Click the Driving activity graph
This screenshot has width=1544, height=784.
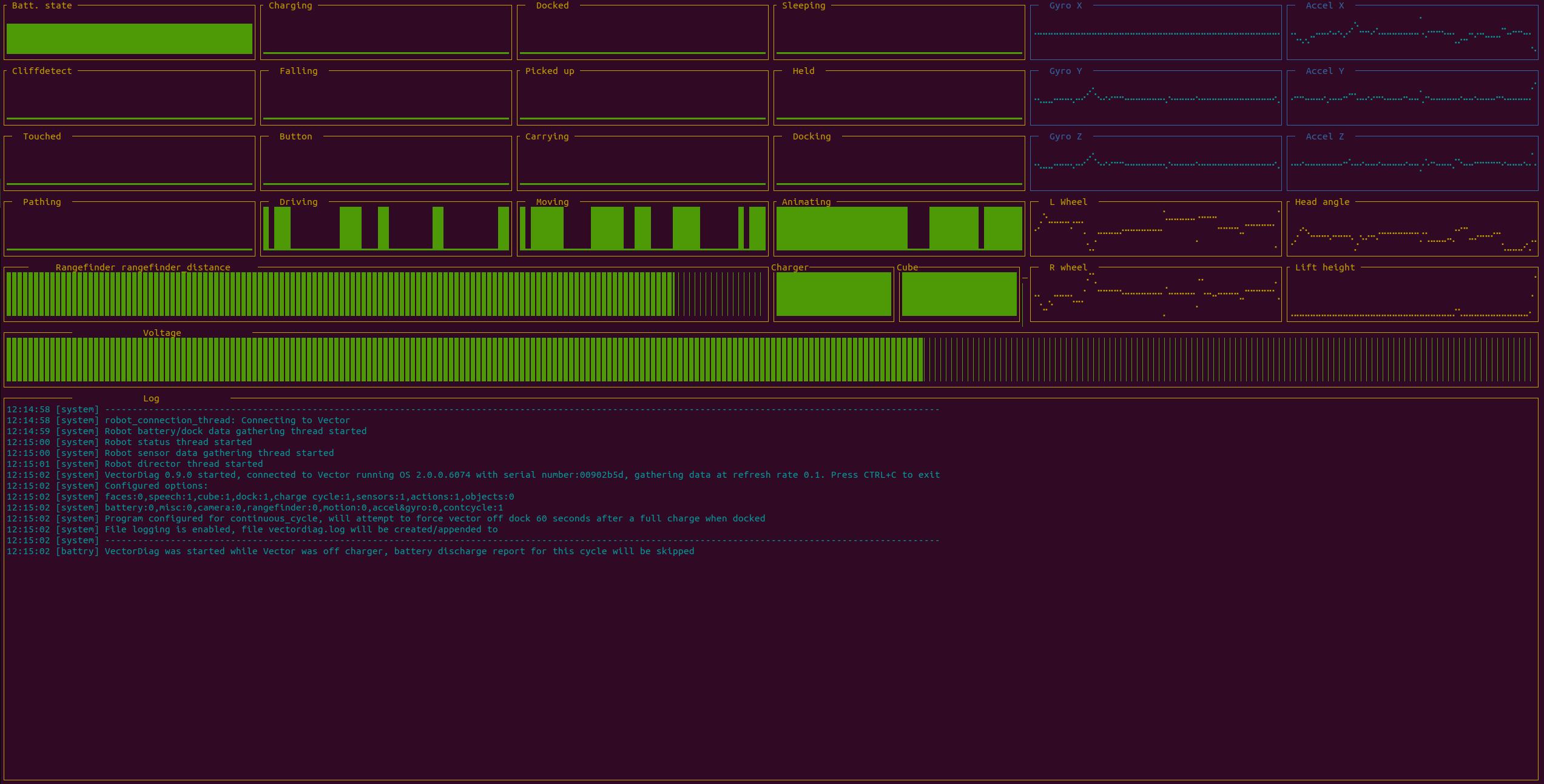click(x=386, y=229)
